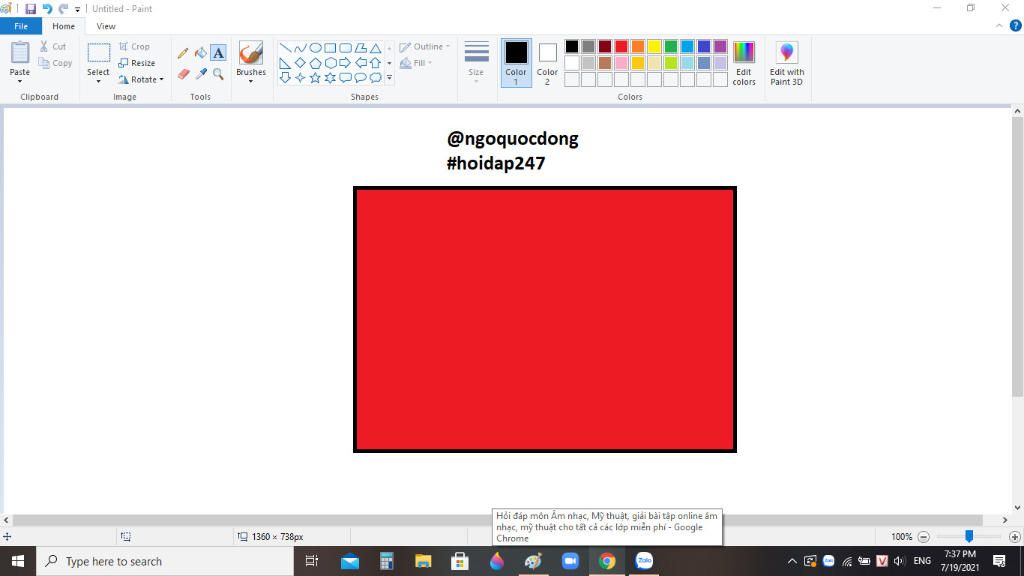This screenshot has height=576, width=1024.
Task: Select the Pencil tool
Action: [x=183, y=53]
